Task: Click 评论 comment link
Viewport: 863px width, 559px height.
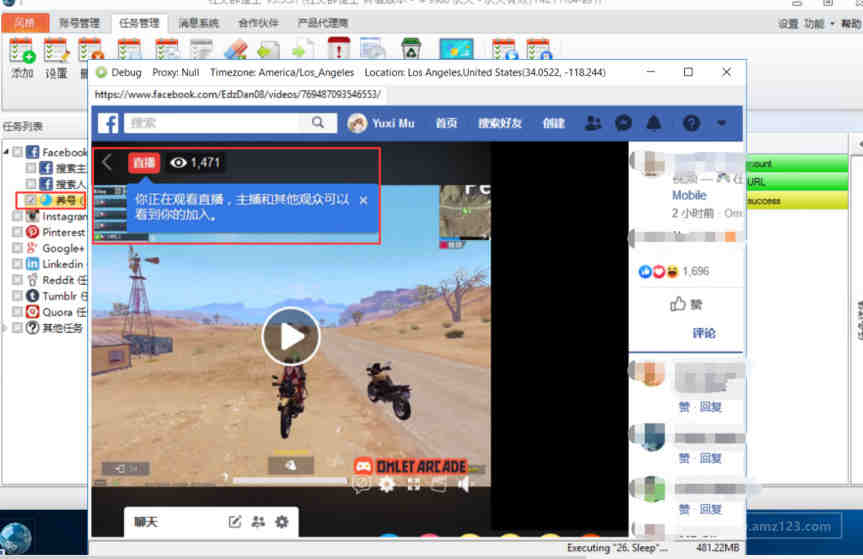Action: pyautogui.click(x=704, y=333)
